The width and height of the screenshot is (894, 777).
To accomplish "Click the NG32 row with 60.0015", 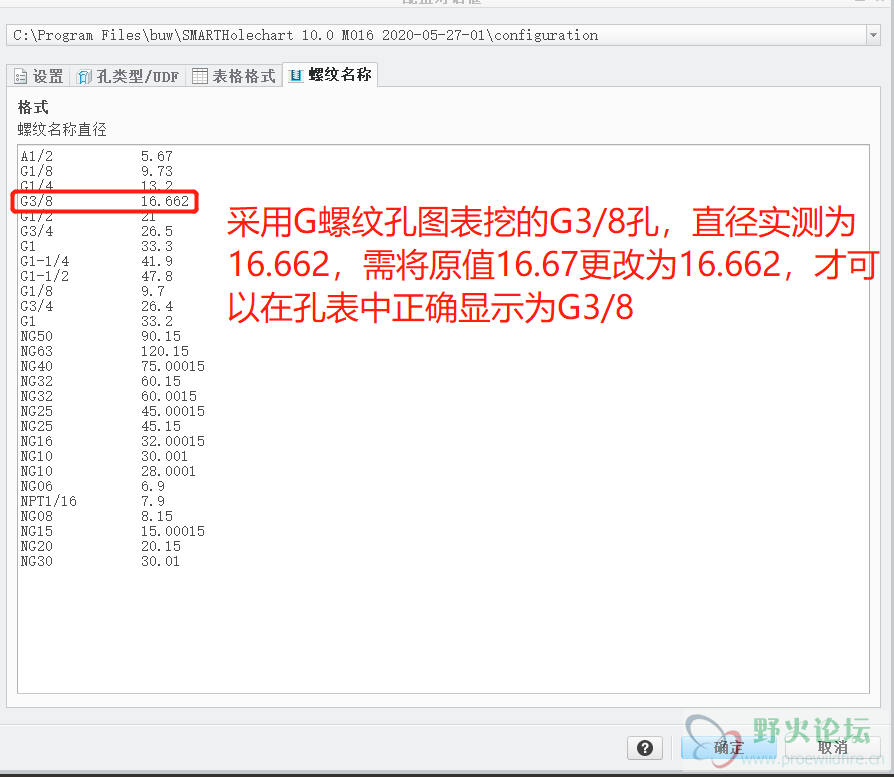I will coord(108,396).
